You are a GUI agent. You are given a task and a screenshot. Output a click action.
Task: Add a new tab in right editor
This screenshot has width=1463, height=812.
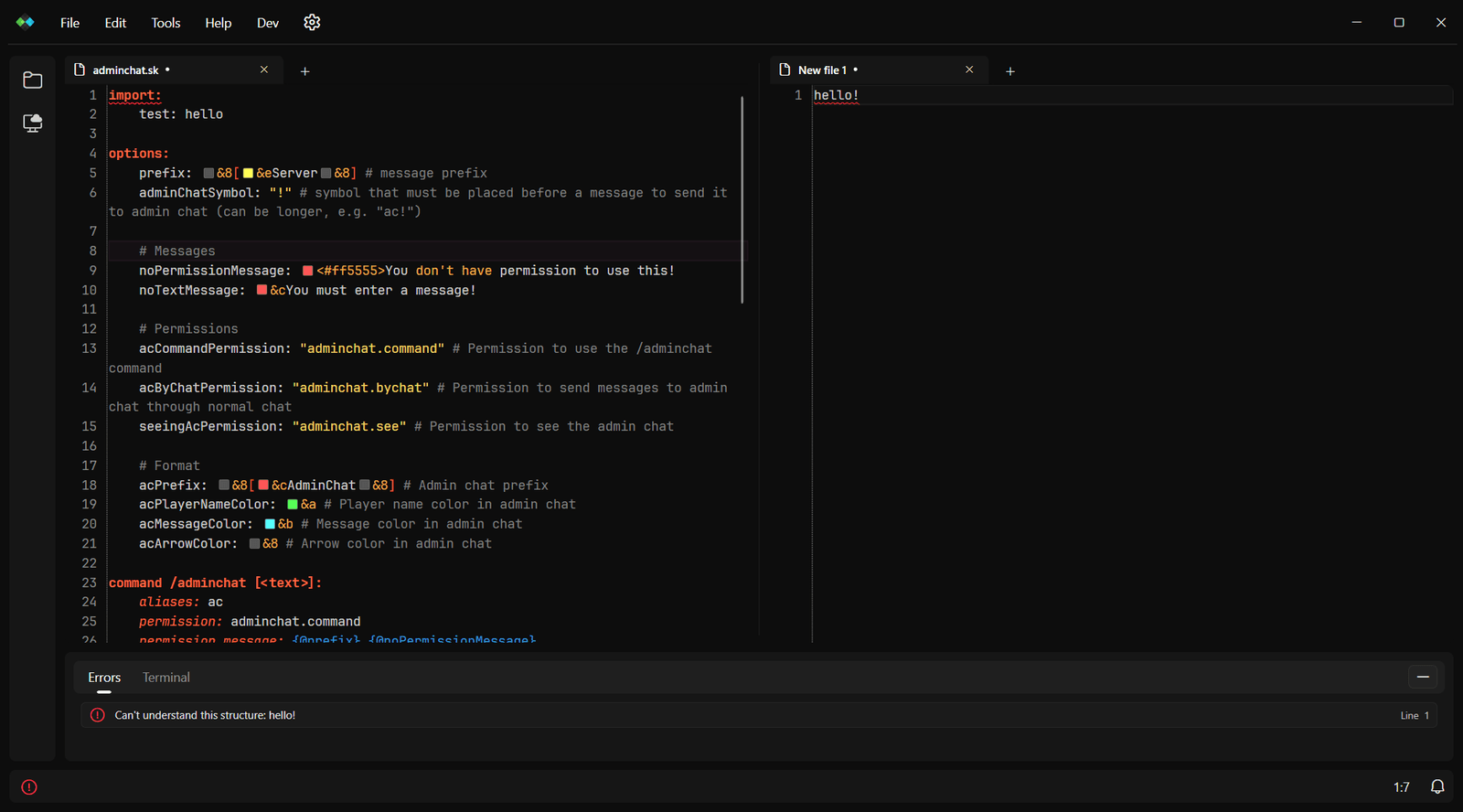pyautogui.click(x=1010, y=71)
